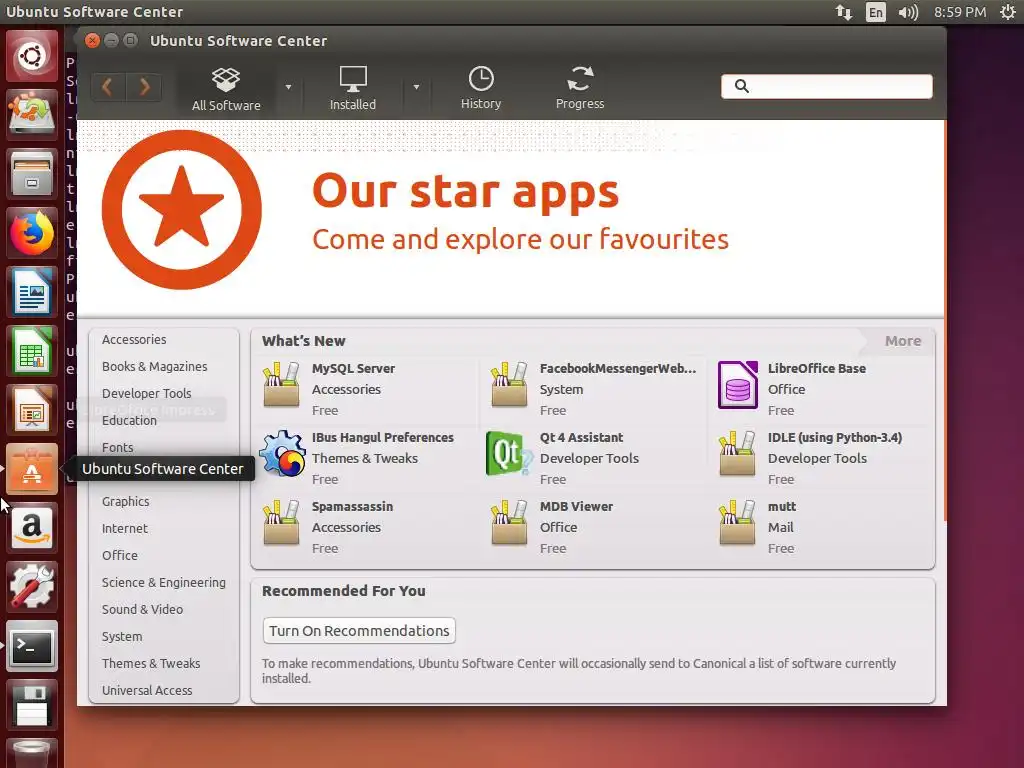Click Turn On Recommendations button

(359, 631)
